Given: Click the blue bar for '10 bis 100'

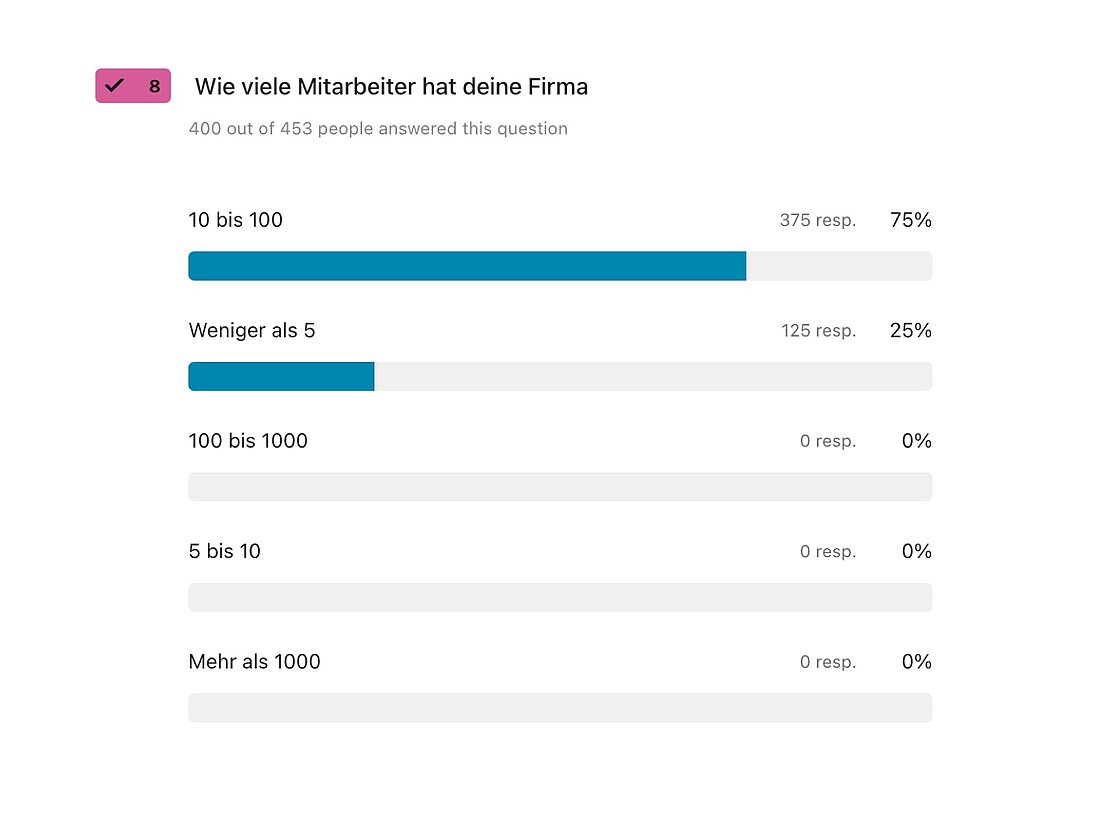Looking at the screenshot, I should (x=467, y=266).
